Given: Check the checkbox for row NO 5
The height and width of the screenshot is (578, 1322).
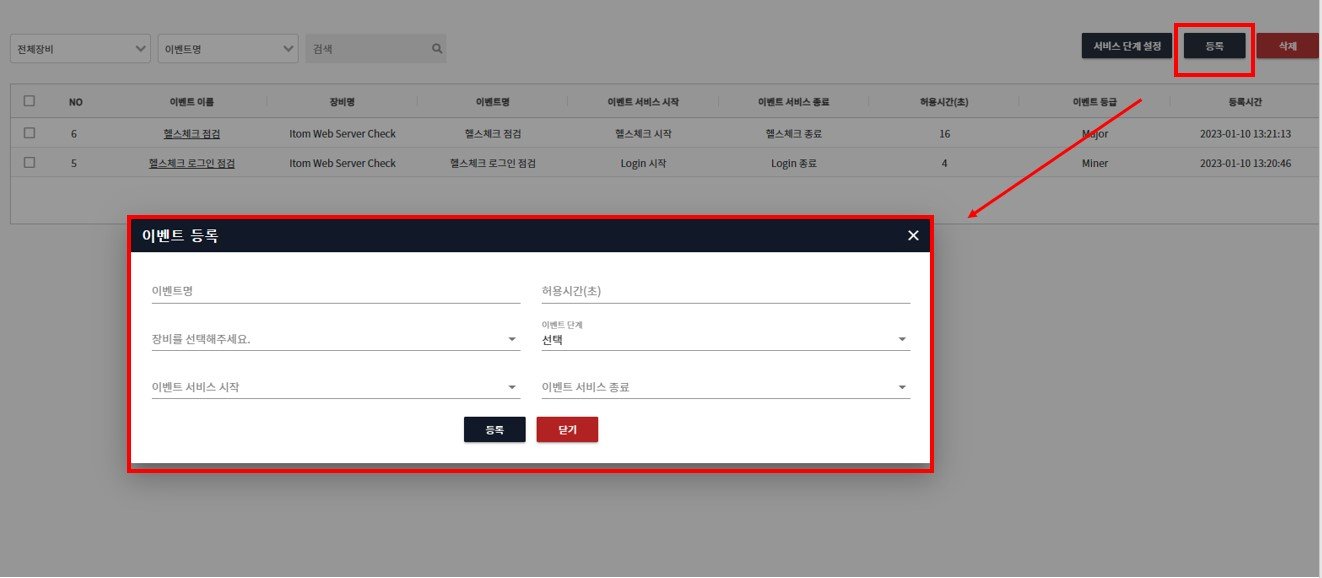Looking at the screenshot, I should 29,163.
